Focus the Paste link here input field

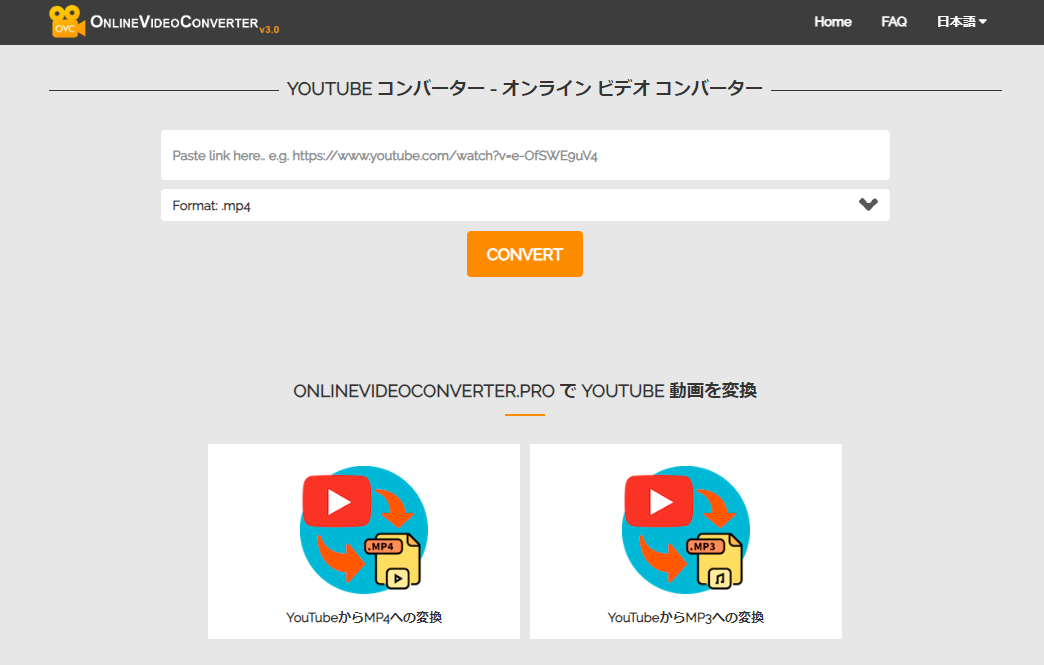pyautogui.click(x=525, y=155)
